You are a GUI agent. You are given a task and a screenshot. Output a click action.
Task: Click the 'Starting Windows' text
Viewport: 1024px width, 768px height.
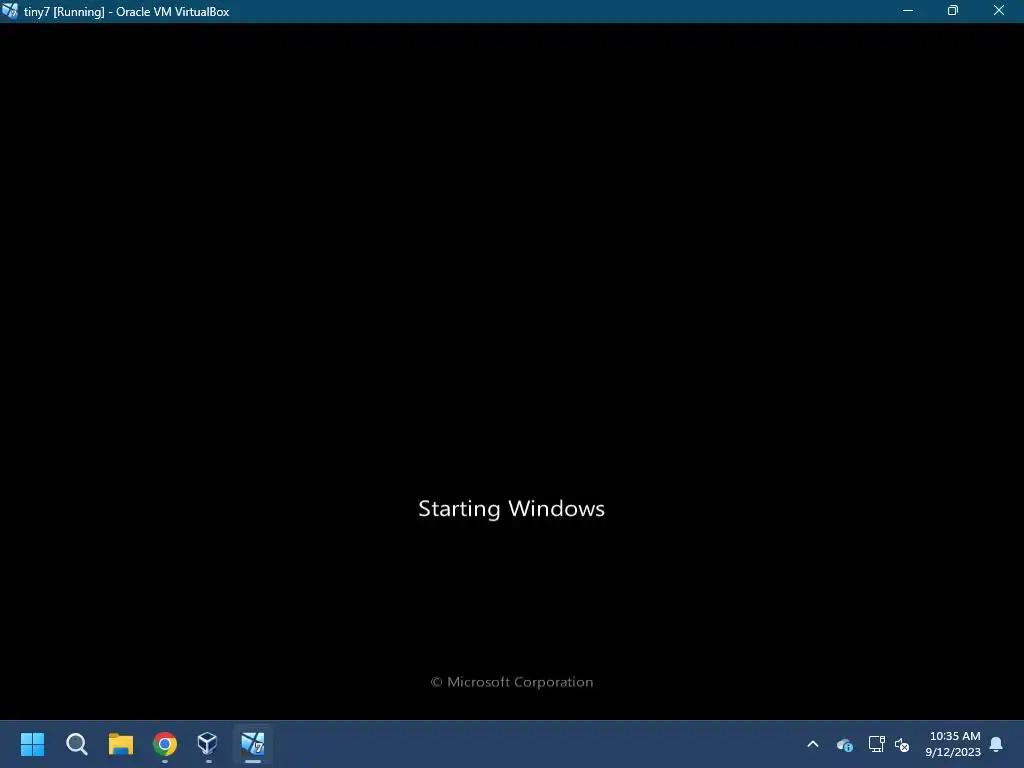pos(511,509)
